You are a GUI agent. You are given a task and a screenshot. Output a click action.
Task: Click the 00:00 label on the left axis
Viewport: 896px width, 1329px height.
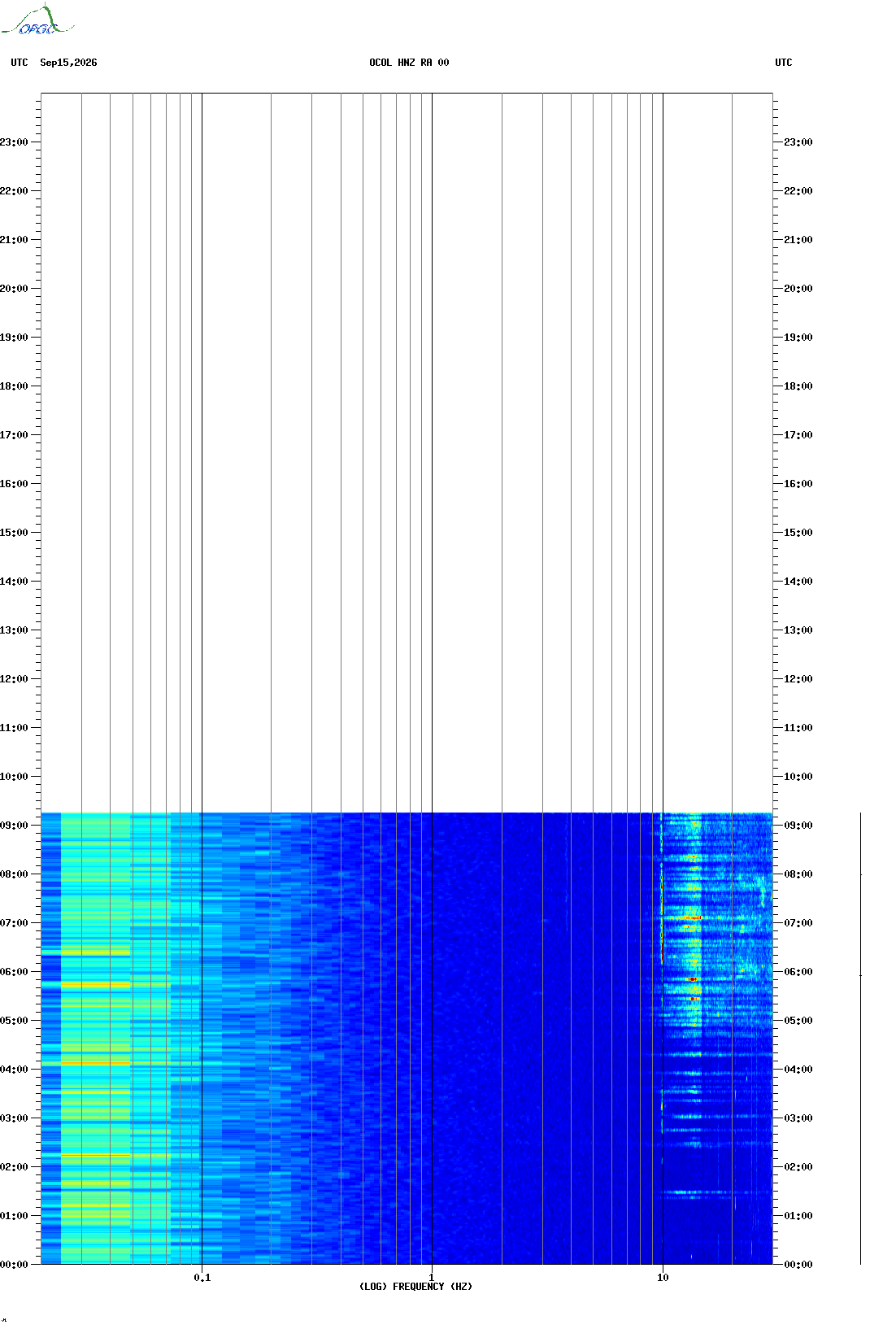(x=14, y=1265)
